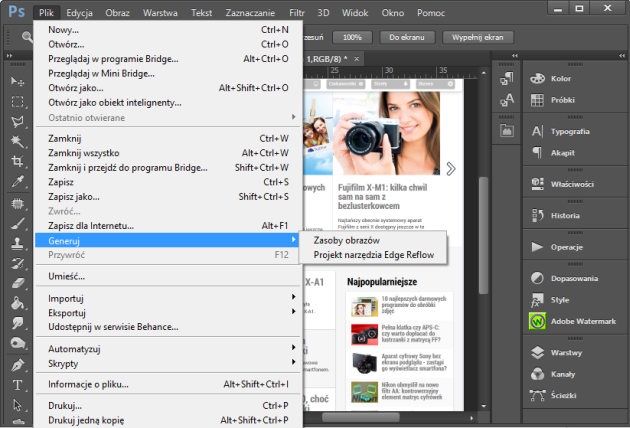Expand the left tools panel chevrons

click(x=9, y=56)
